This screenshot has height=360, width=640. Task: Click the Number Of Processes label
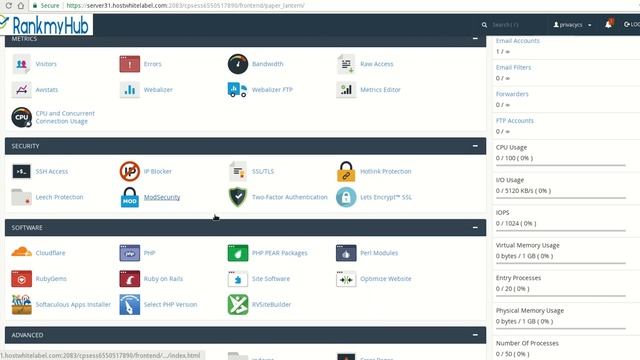coord(527,343)
